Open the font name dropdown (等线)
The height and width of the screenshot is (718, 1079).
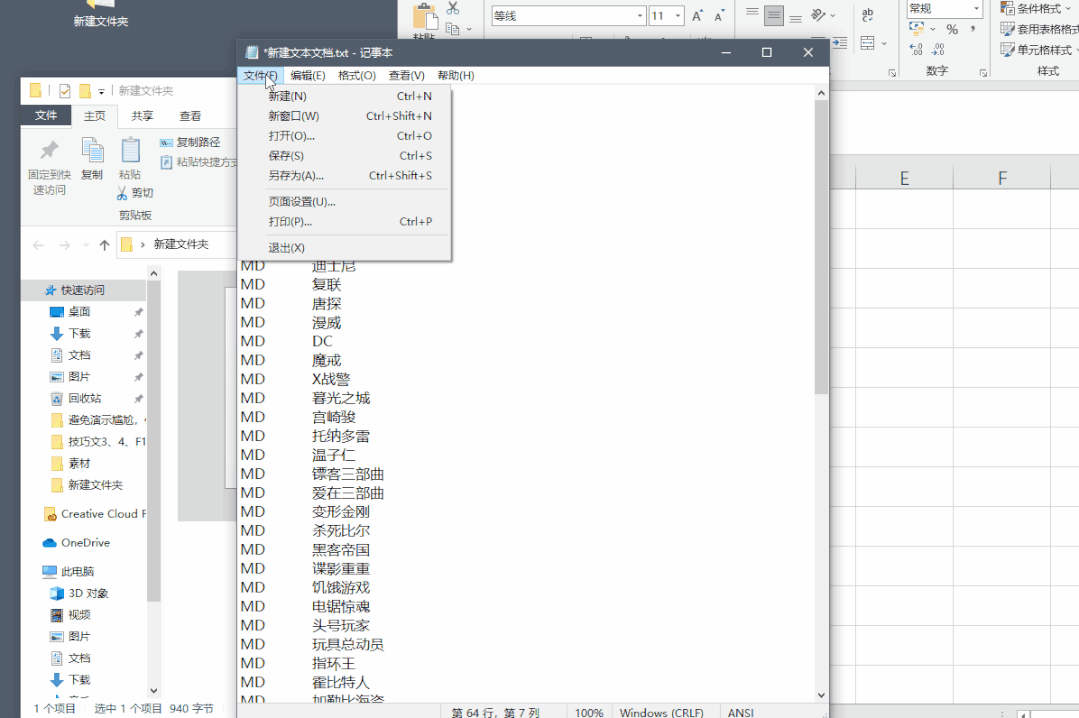point(640,16)
